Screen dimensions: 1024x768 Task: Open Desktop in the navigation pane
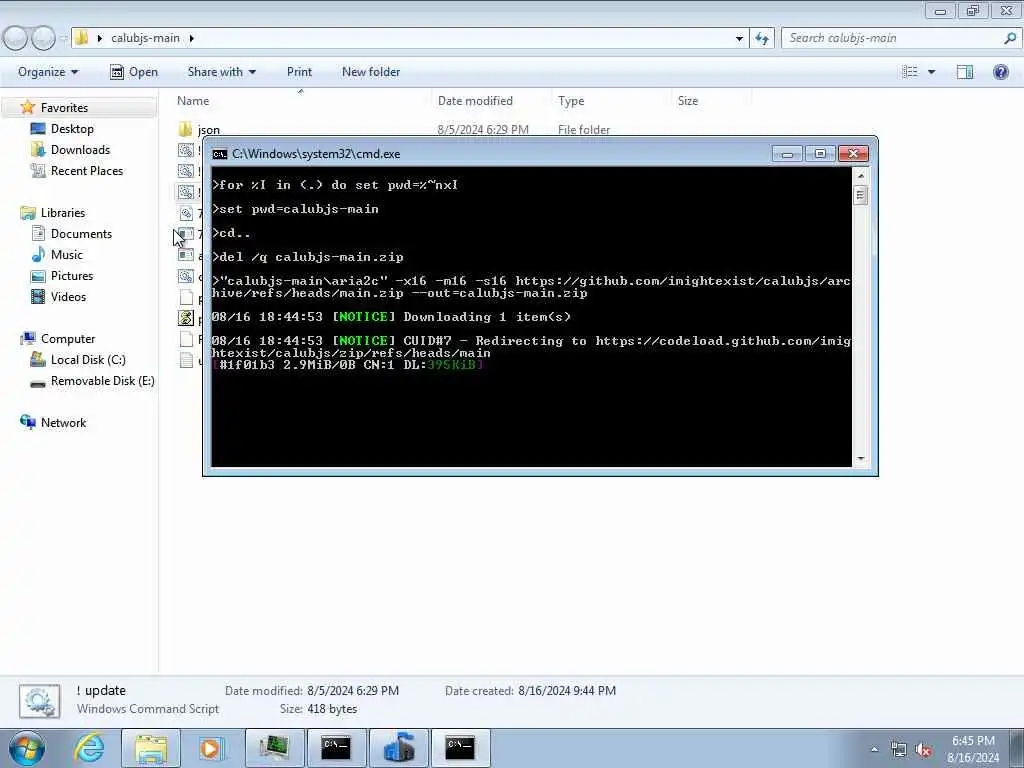tap(72, 129)
